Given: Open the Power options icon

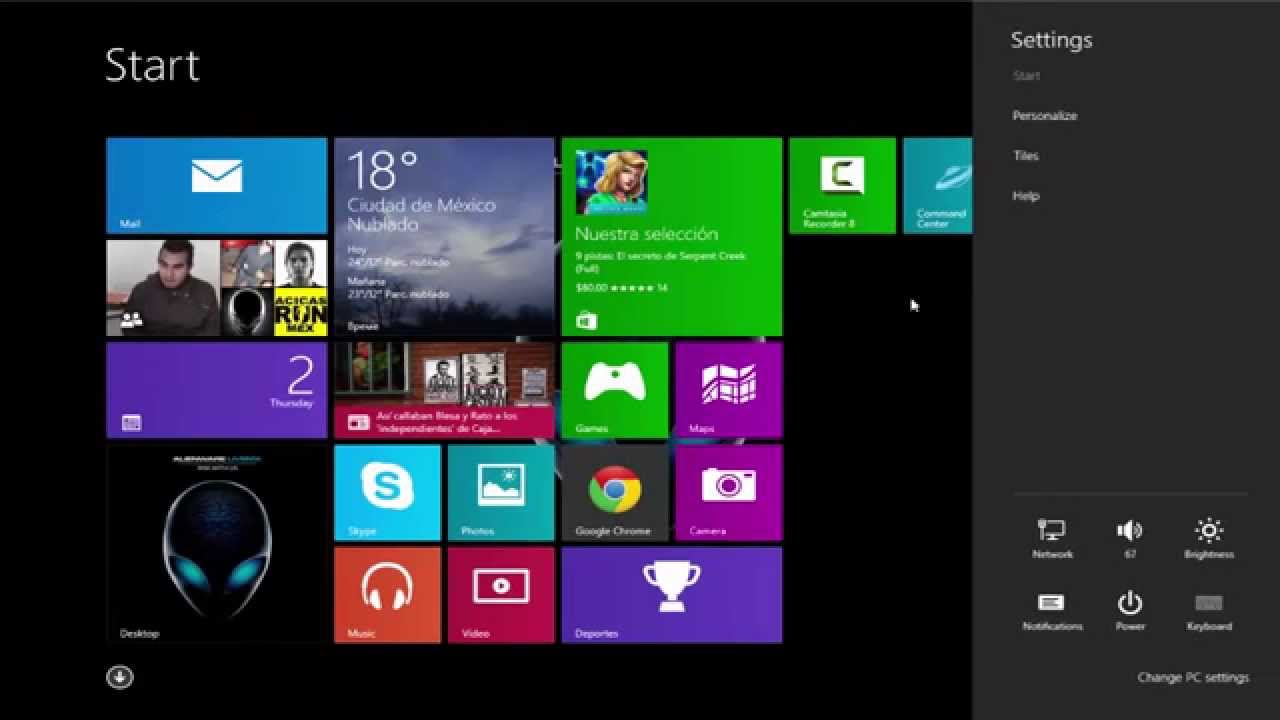Looking at the screenshot, I should pyautogui.click(x=1130, y=611).
